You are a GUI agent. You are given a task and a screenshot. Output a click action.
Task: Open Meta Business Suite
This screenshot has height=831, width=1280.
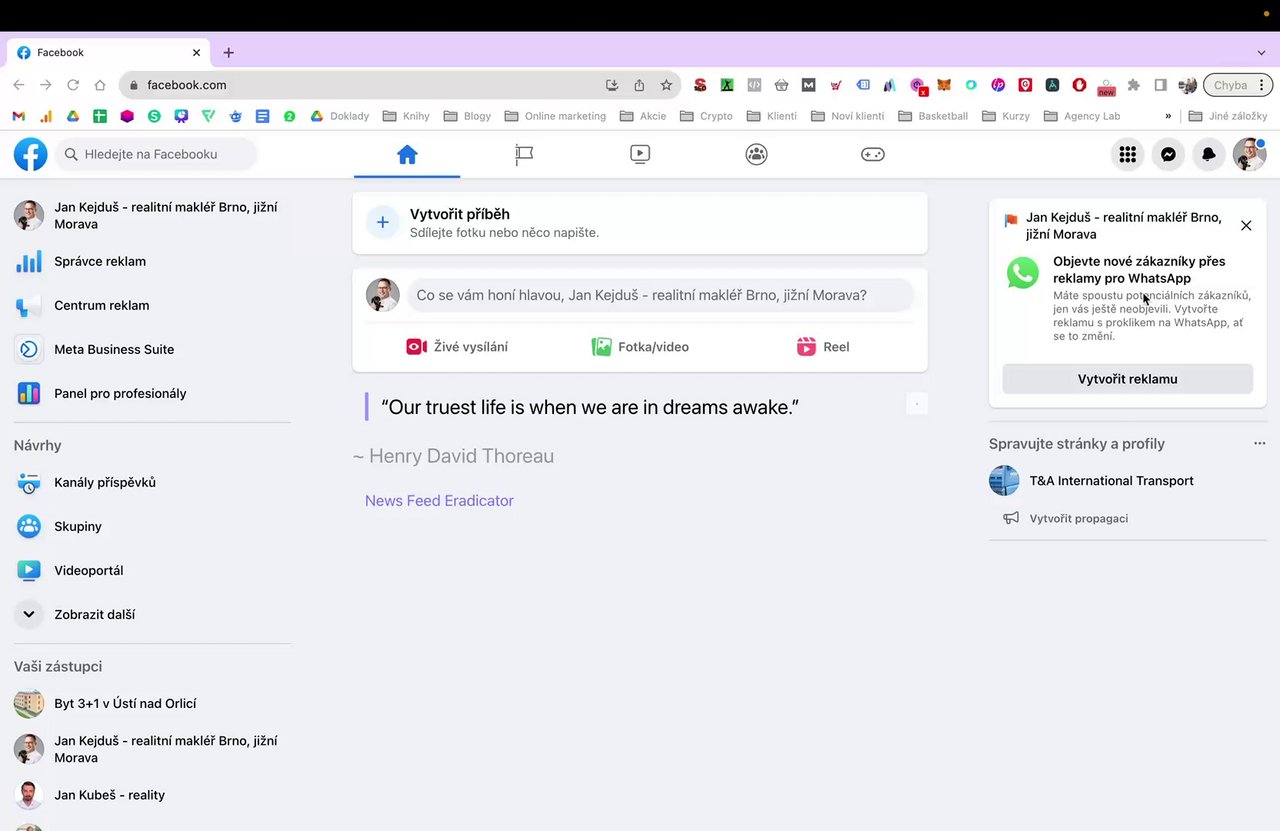(152, 349)
